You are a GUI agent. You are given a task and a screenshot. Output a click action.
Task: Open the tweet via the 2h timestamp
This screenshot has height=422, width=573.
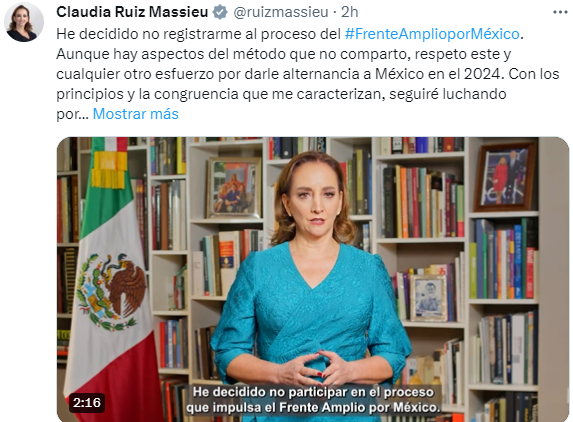point(350,12)
